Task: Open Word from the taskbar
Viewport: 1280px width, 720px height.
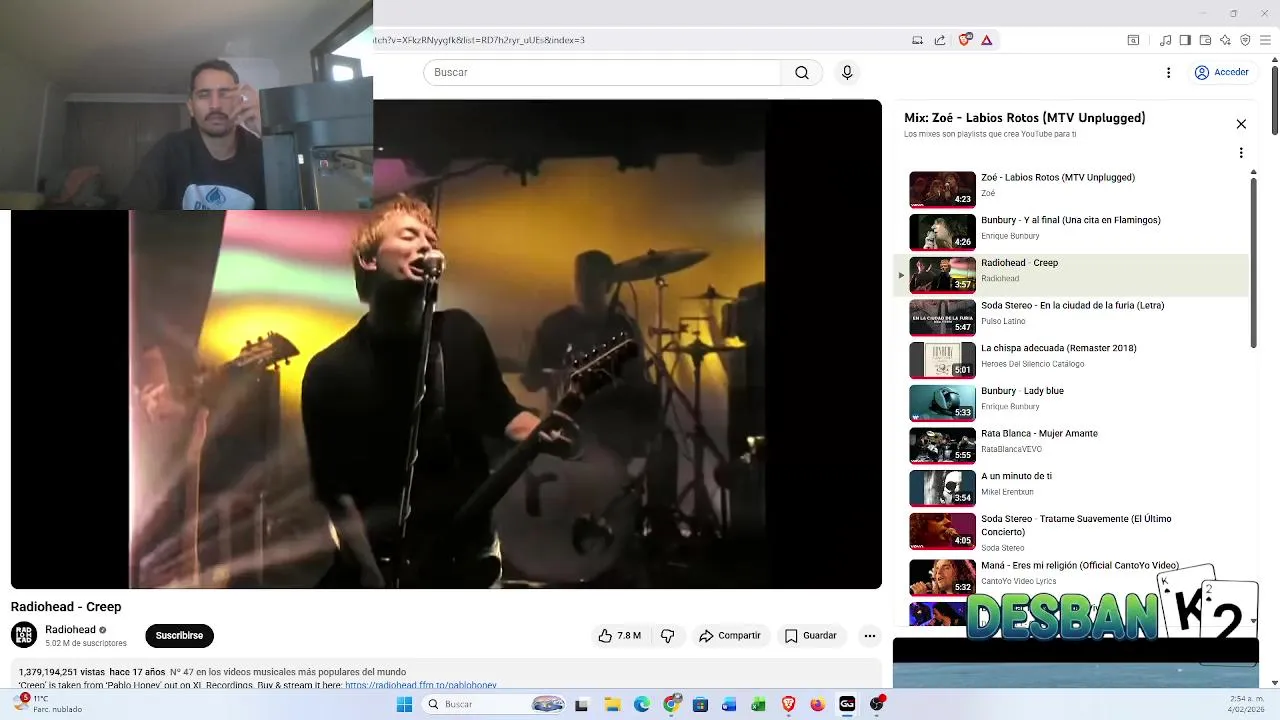Action: pyautogui.click(x=729, y=704)
